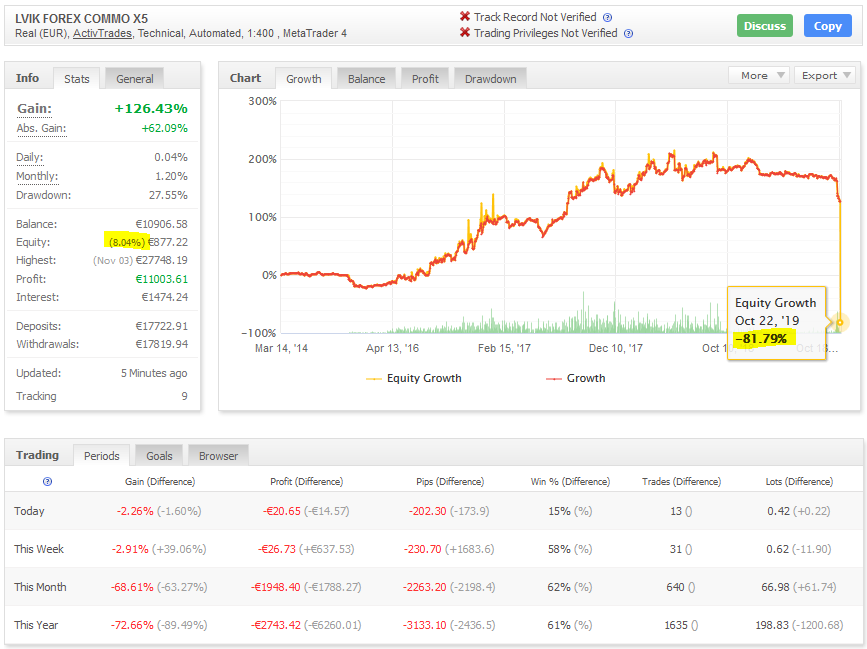
Task: Click the yellow data point marker on chart
Action: point(840,322)
